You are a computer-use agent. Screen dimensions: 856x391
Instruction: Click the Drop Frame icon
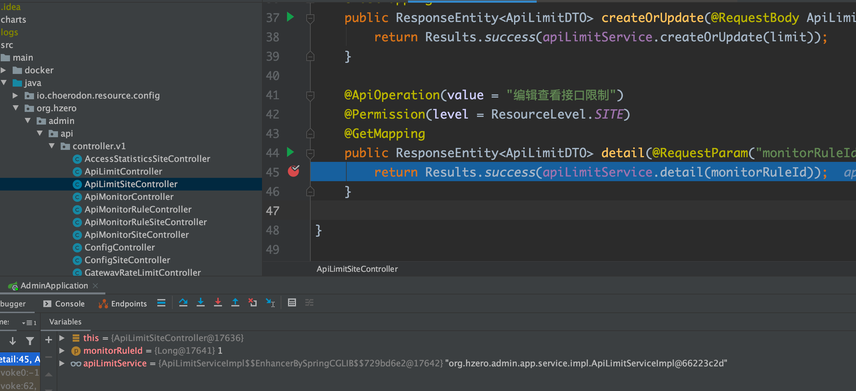click(253, 303)
